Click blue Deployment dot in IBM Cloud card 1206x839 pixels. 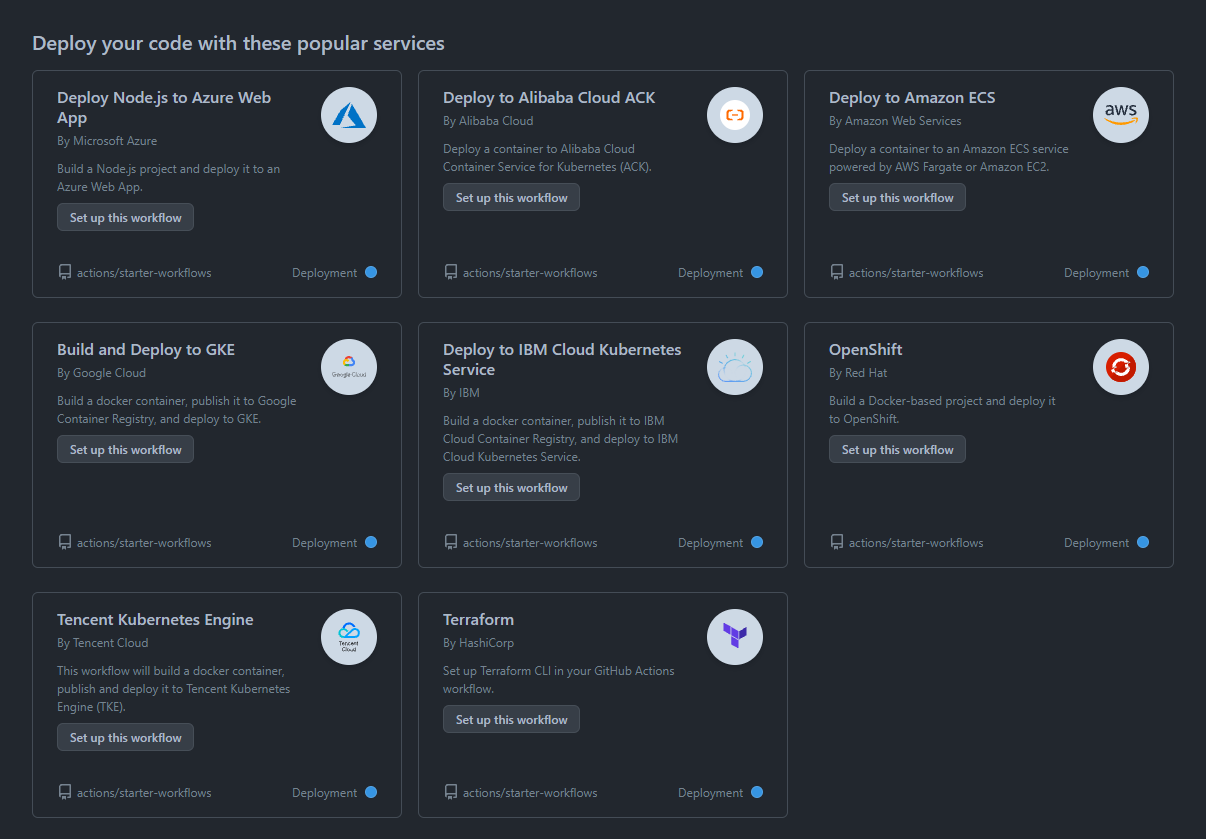(x=757, y=542)
